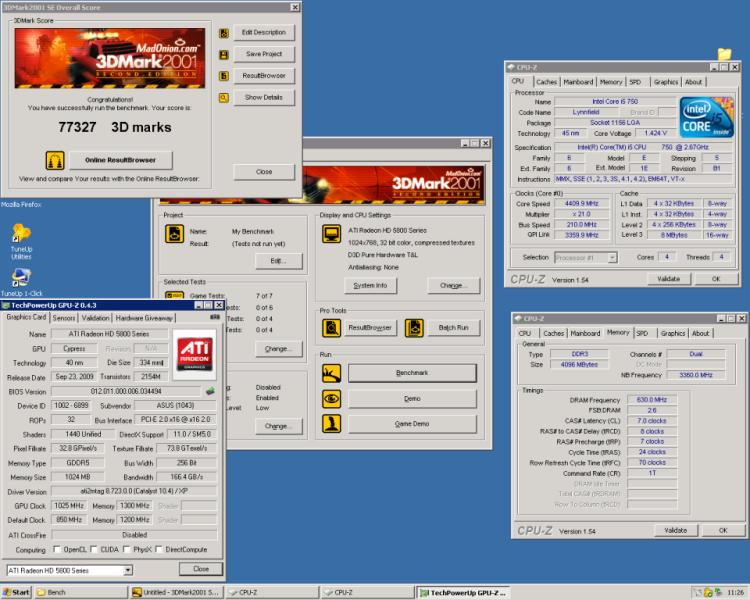This screenshot has height=600, width=750.
Task: Click the Demo button in Run section
Action: 412,399
